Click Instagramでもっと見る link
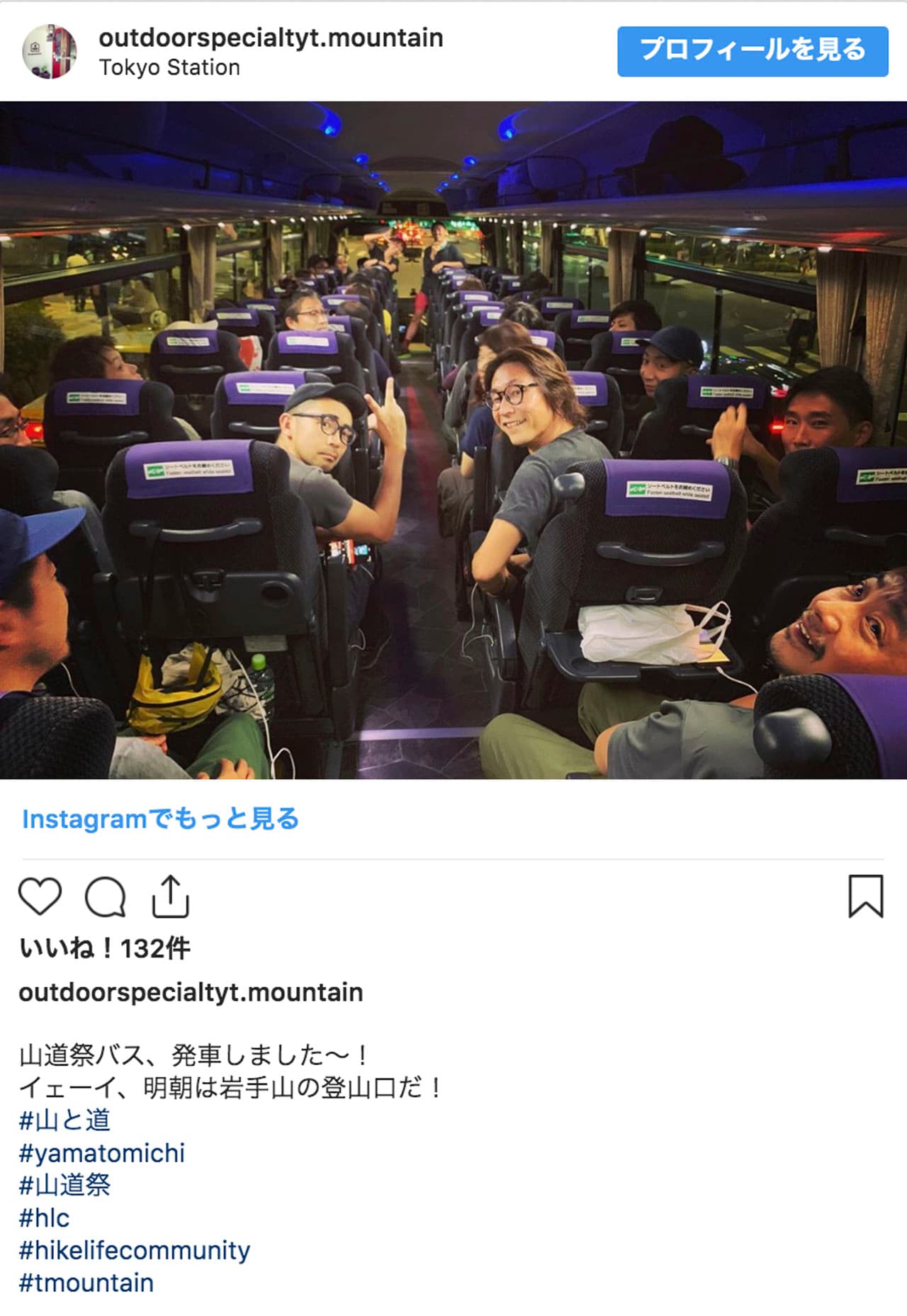The width and height of the screenshot is (907, 1316). (161, 819)
